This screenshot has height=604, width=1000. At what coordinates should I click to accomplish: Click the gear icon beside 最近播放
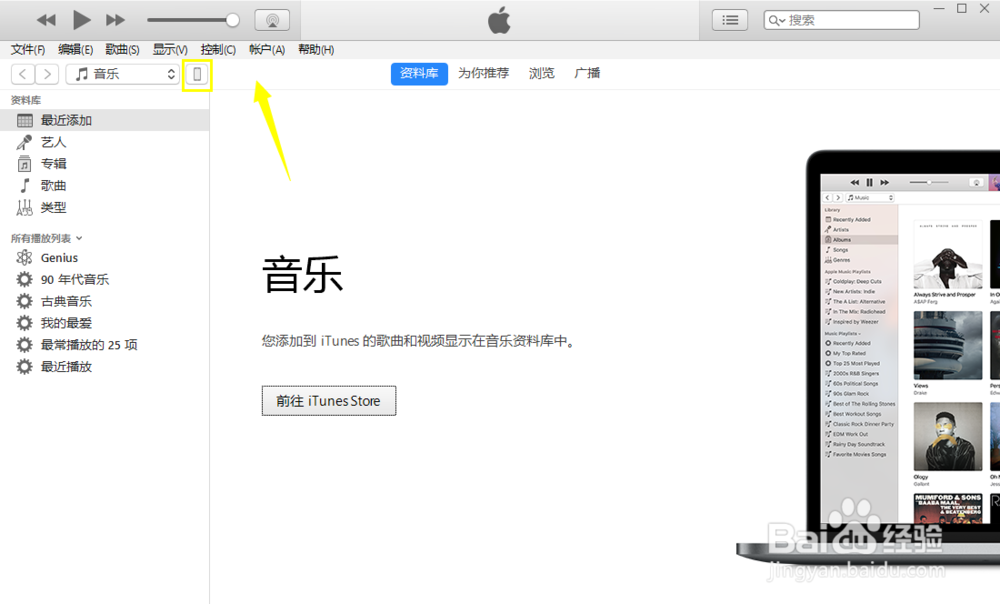[x=24, y=366]
